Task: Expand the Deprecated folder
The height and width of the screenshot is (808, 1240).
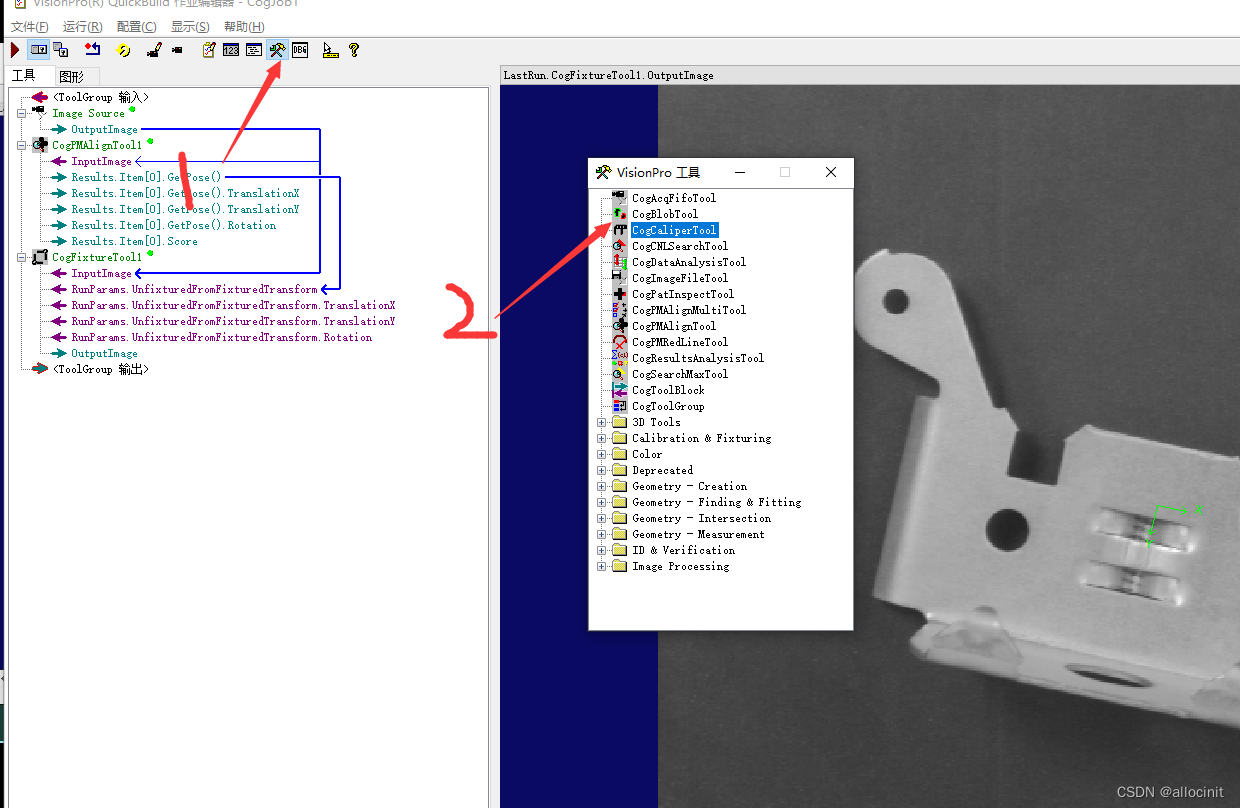Action: 601,470
